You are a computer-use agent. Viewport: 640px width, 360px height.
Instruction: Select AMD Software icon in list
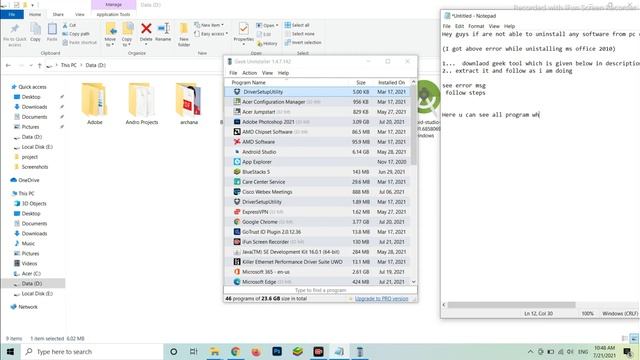tap(237, 142)
